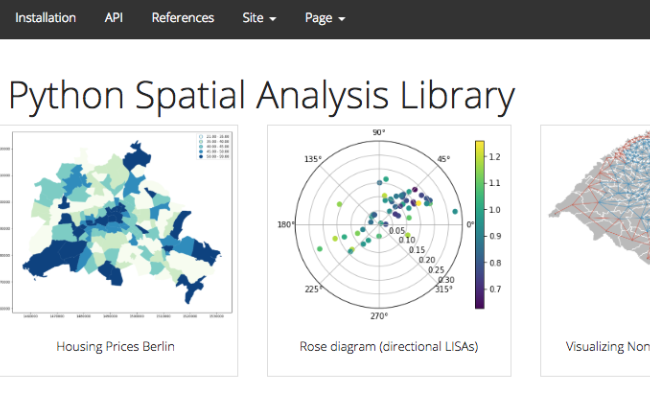The width and height of the screenshot is (650, 394).
Task: Open the Visualizing Non network map thumbnail
Action: (x=599, y=199)
